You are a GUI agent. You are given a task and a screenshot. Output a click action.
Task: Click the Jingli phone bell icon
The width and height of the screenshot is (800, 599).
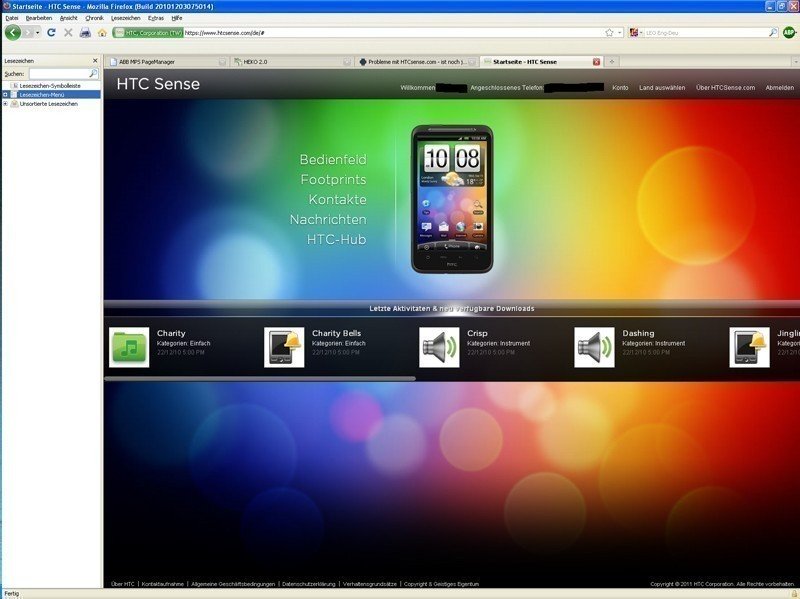[749, 347]
